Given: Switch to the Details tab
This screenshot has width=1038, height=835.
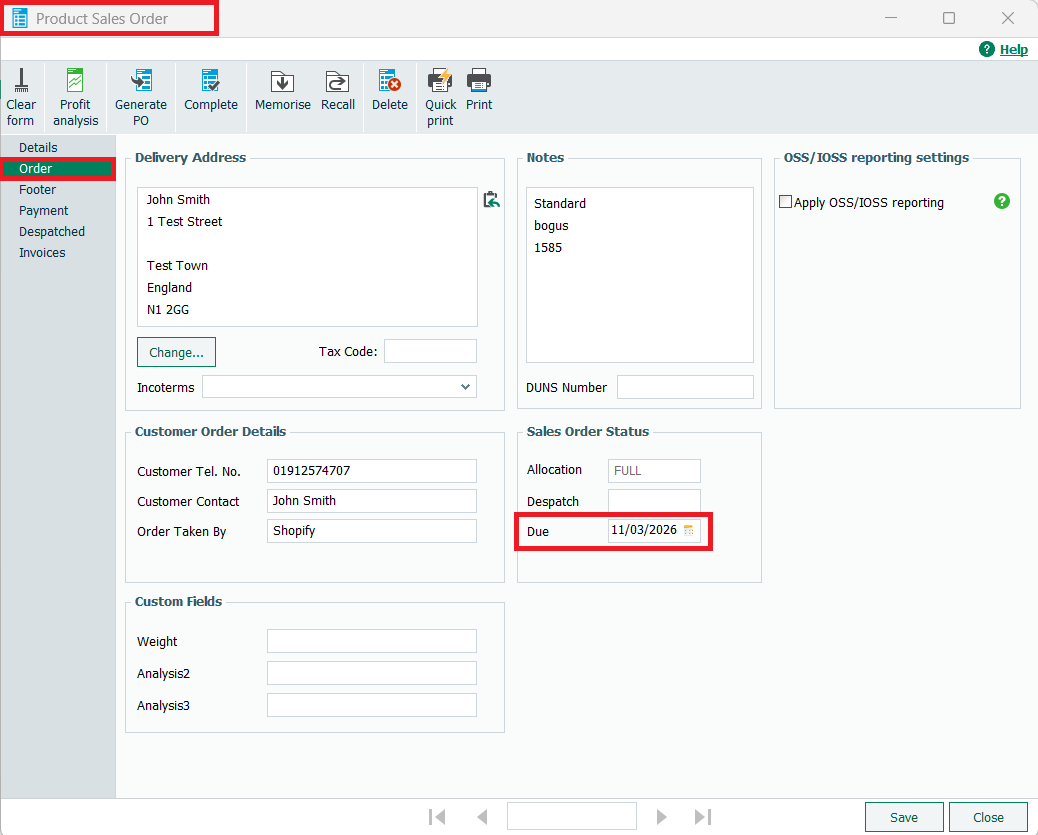Looking at the screenshot, I should pyautogui.click(x=38, y=148).
